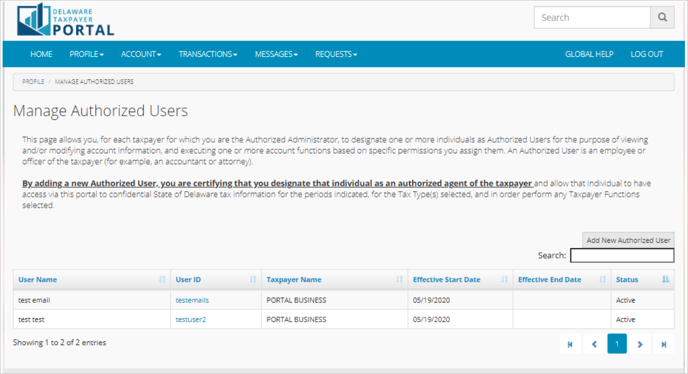This screenshot has height=374, width=688.
Task: Go to HOME in navigation bar
Action: [x=41, y=54]
